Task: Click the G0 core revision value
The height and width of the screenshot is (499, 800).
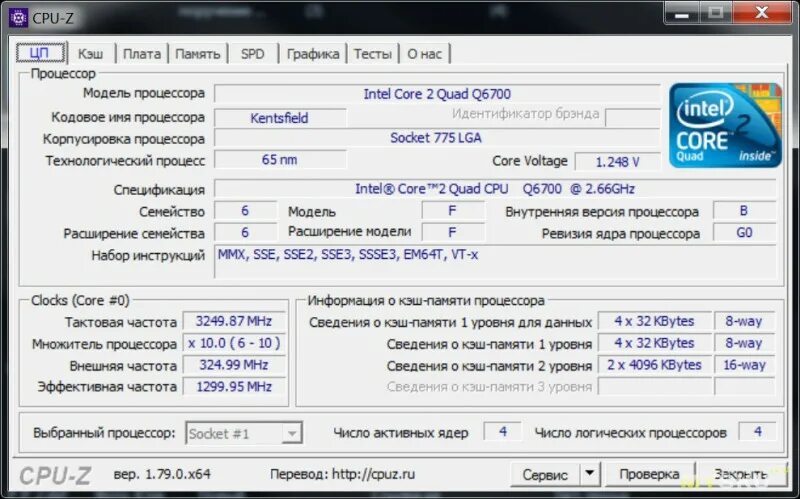Action: pos(744,233)
